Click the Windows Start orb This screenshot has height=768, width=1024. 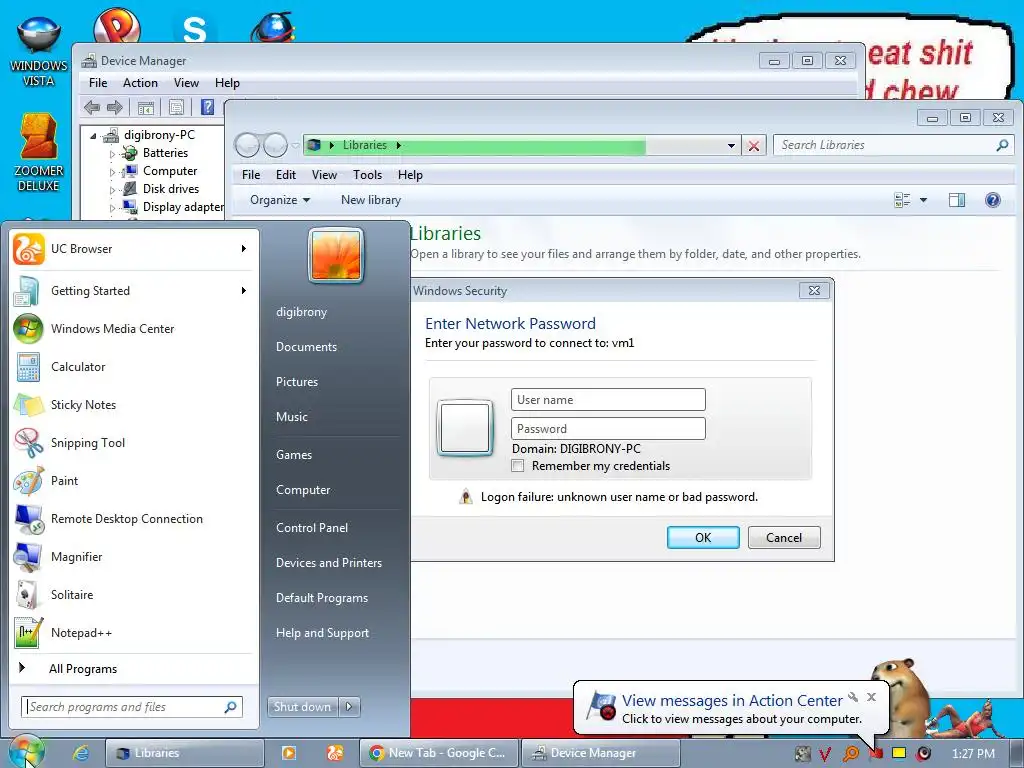pos(25,752)
